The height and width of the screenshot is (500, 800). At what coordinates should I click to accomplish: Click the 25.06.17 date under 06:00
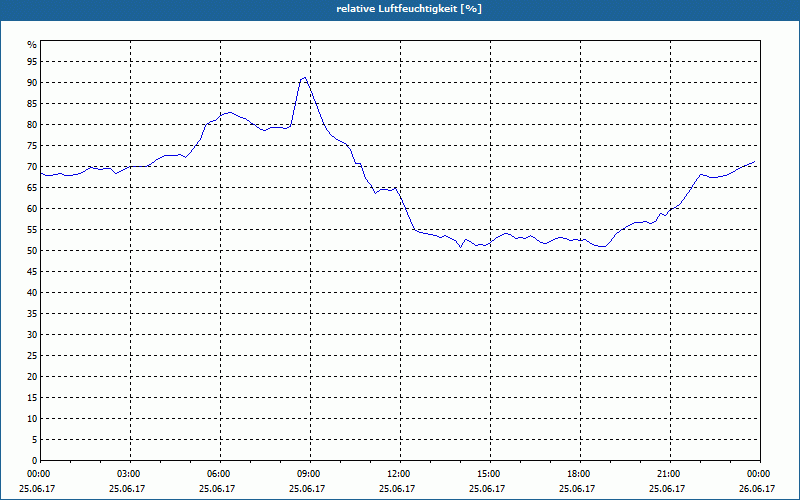[x=217, y=489]
